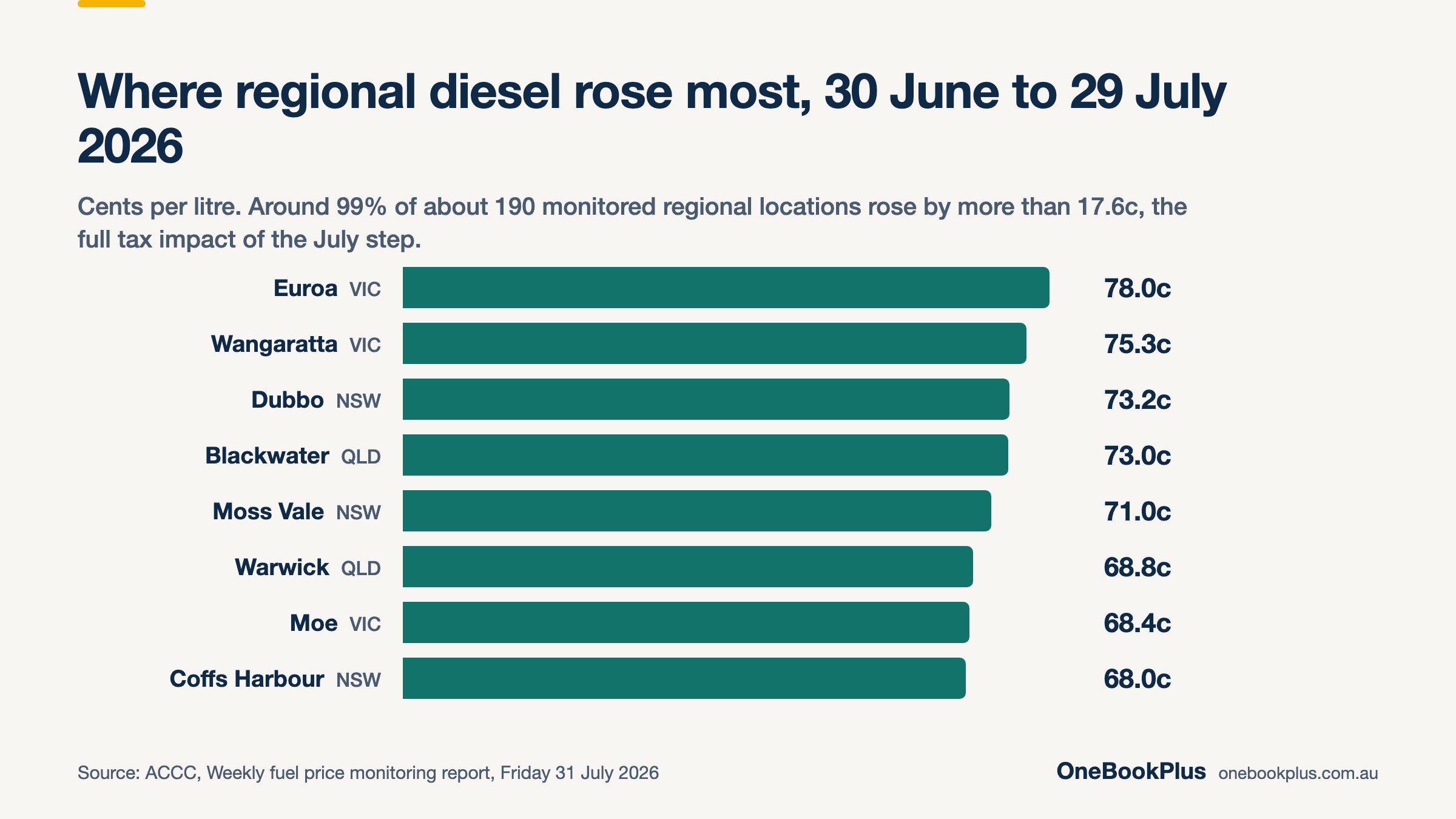Select the Moss Vale label

pyautogui.click(x=268, y=511)
